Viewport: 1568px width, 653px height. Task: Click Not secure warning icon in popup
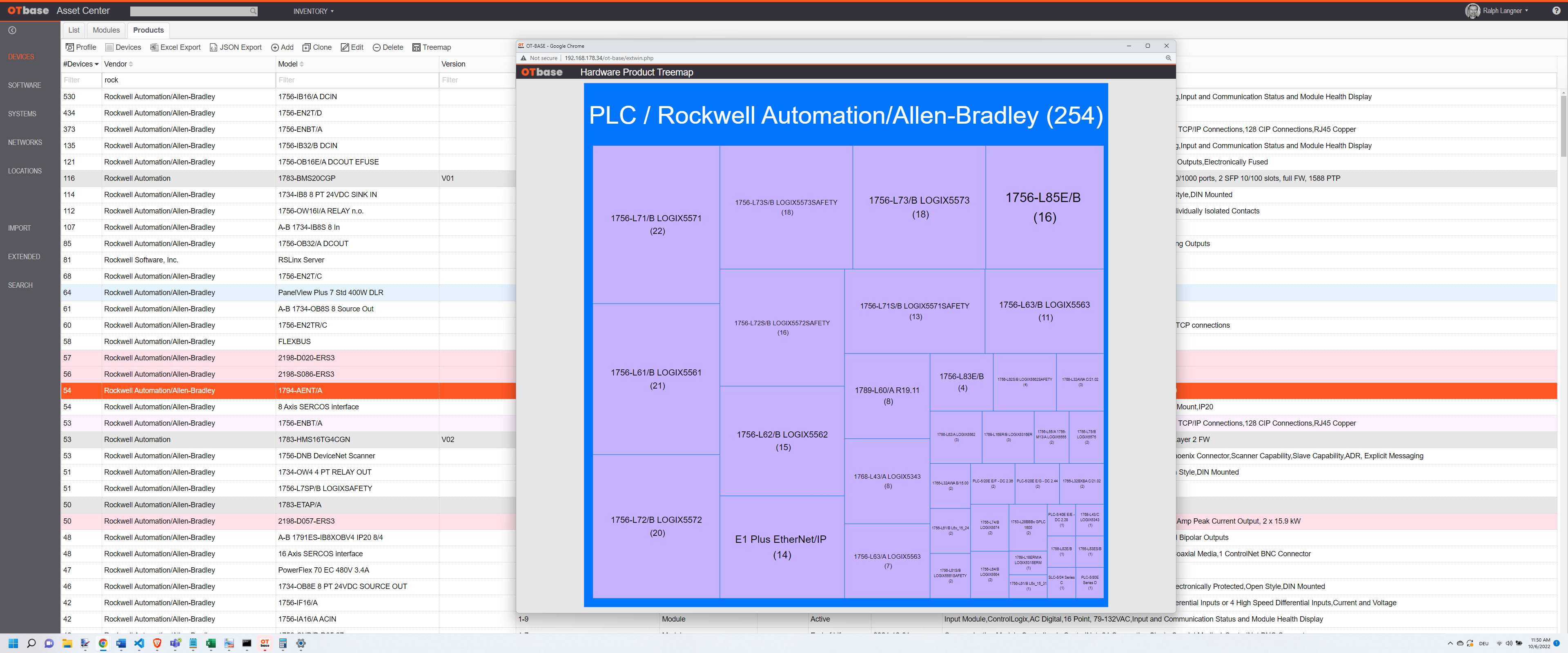523,58
